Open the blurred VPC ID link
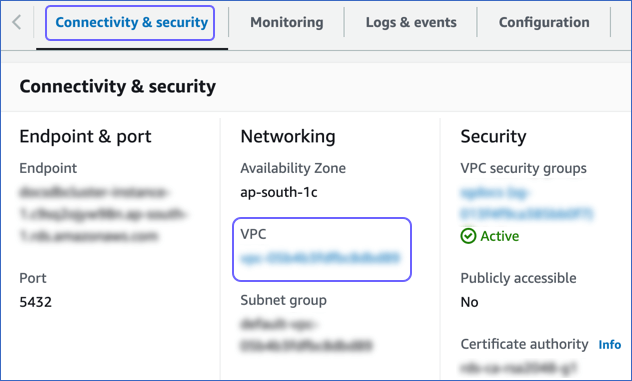 tap(320, 258)
